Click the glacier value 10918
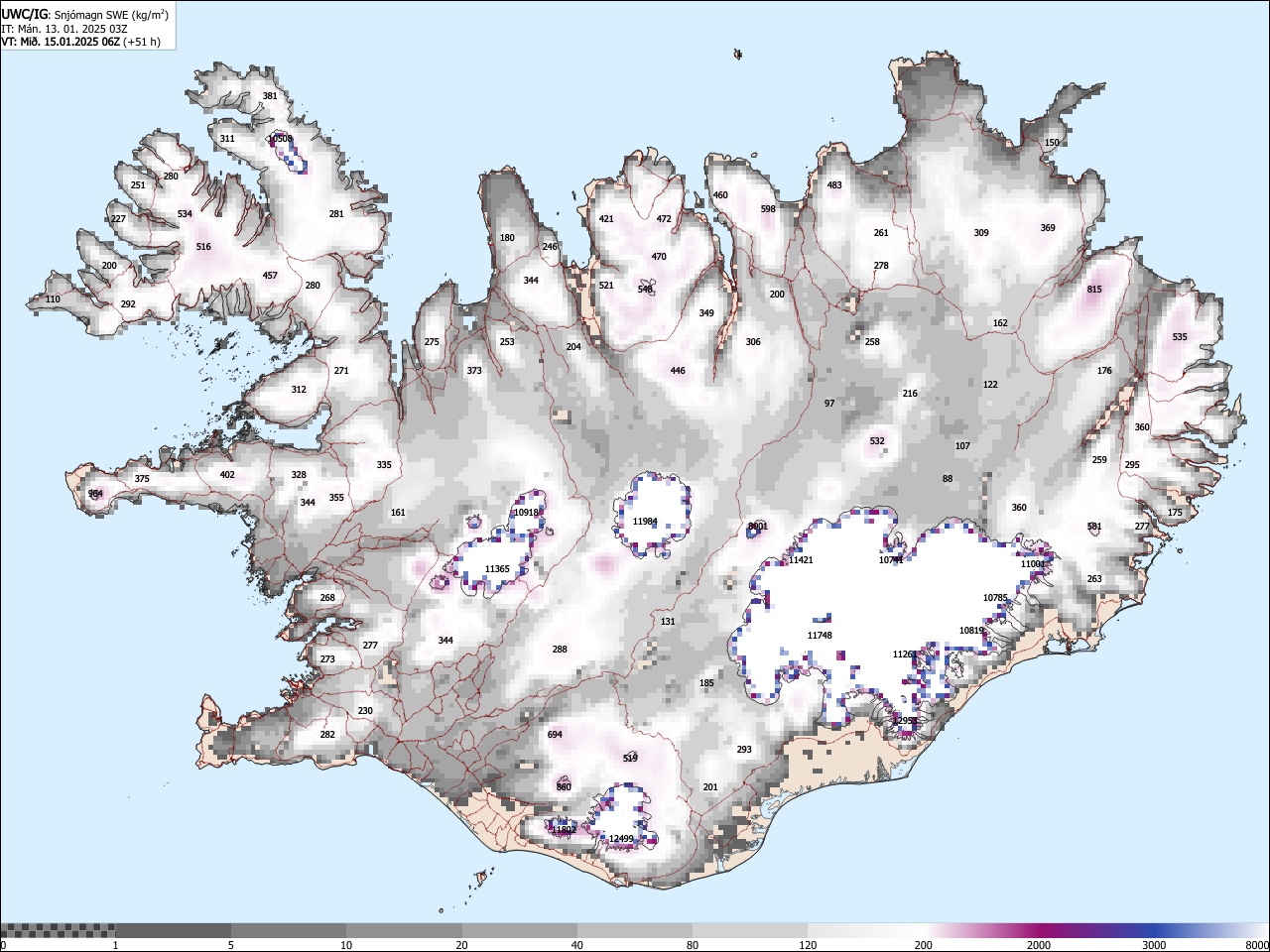The image size is (1270, 952). (526, 513)
